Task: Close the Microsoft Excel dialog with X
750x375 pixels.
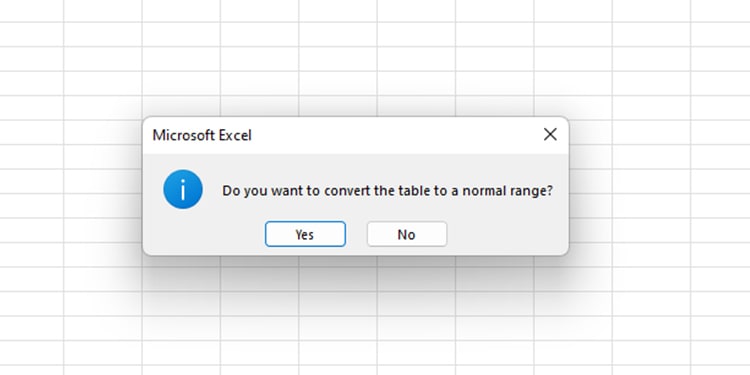Action: [550, 134]
